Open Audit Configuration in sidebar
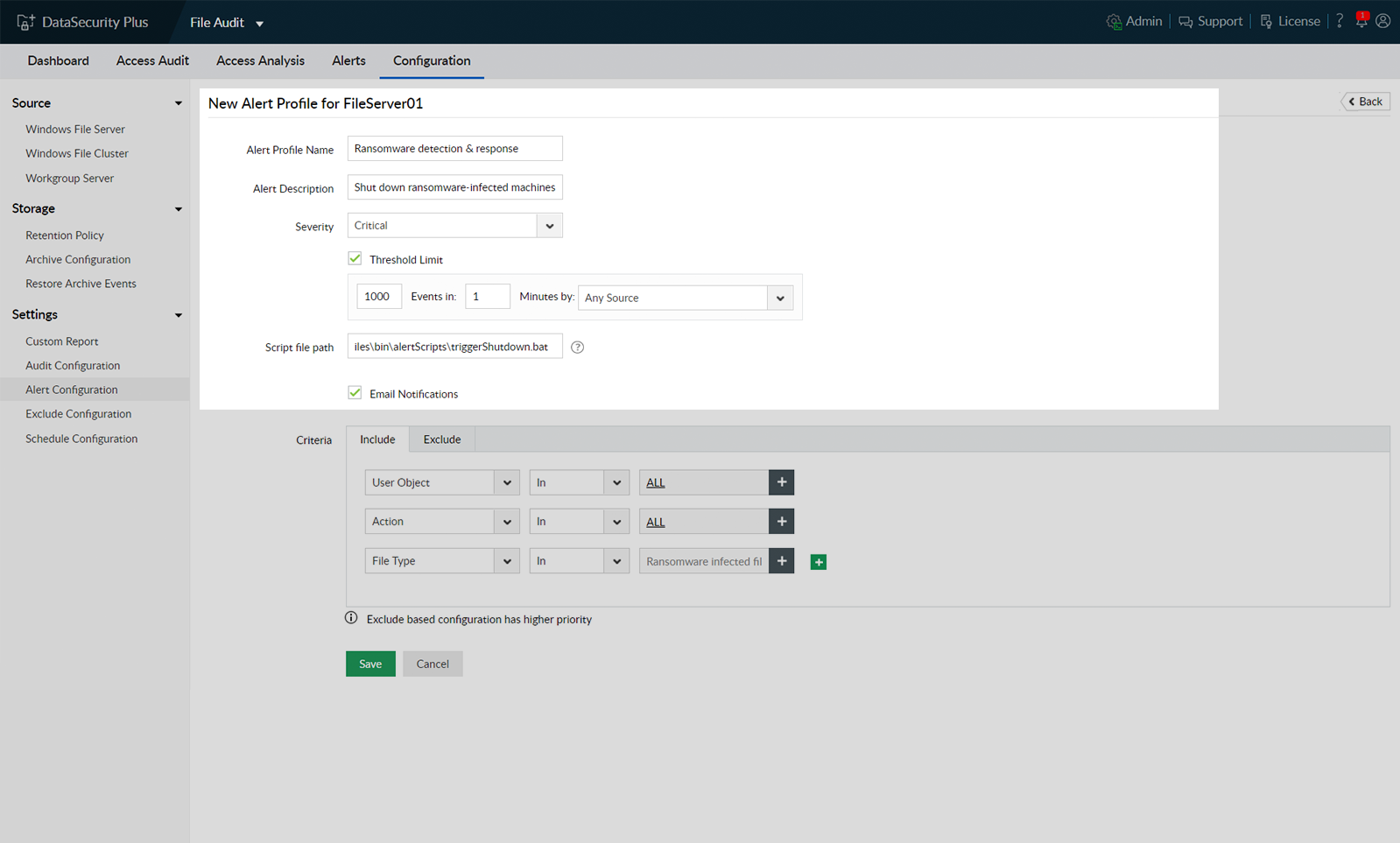The image size is (1400, 843). (73, 366)
